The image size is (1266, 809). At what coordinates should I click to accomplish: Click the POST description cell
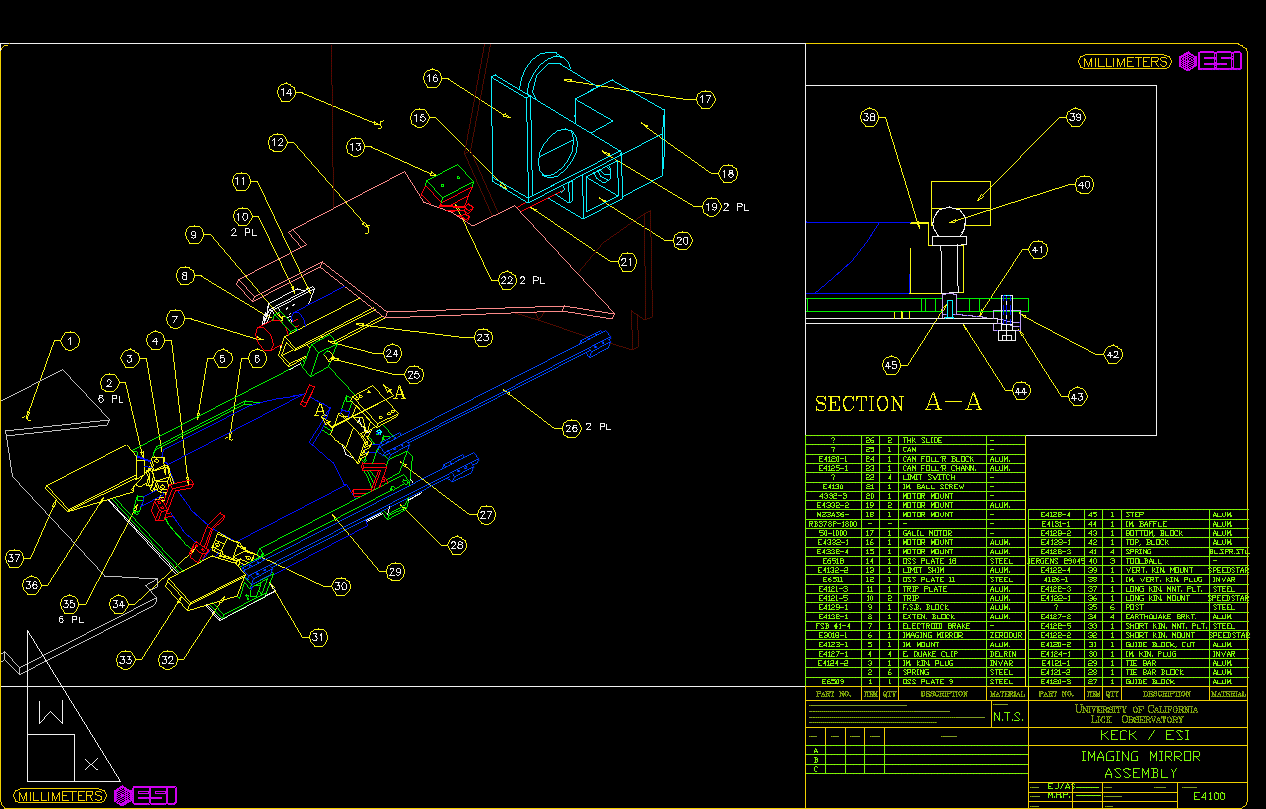pyautogui.click(x=1134, y=607)
